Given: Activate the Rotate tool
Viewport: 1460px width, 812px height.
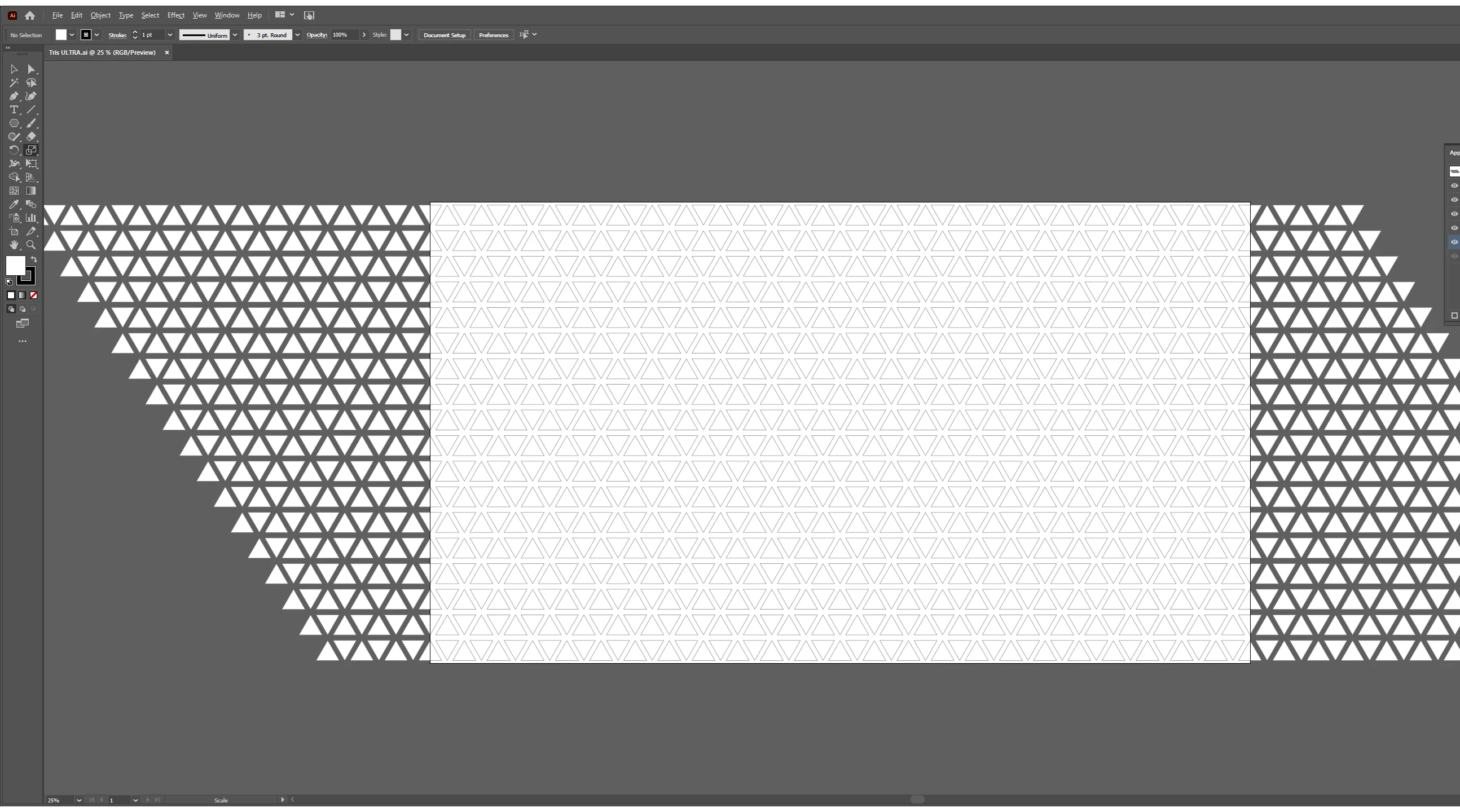Looking at the screenshot, I should point(14,150).
